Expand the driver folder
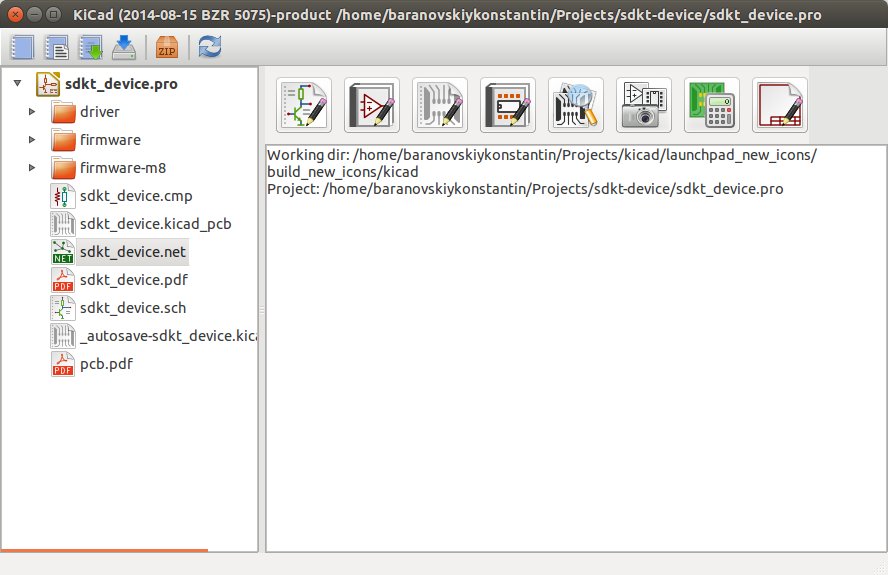888x575 pixels. (x=32, y=112)
